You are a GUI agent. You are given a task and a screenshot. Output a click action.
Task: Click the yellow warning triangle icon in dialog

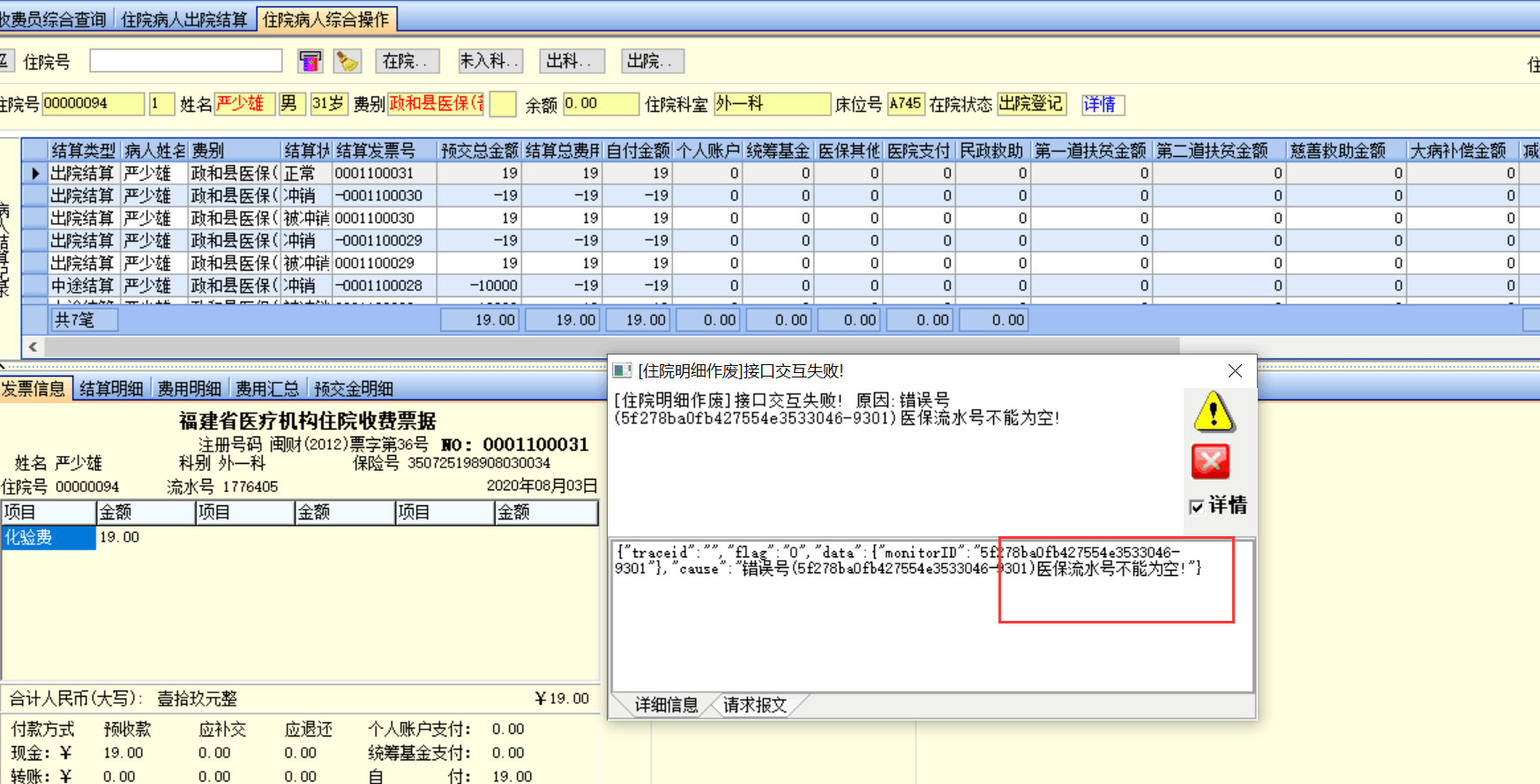point(1214,412)
